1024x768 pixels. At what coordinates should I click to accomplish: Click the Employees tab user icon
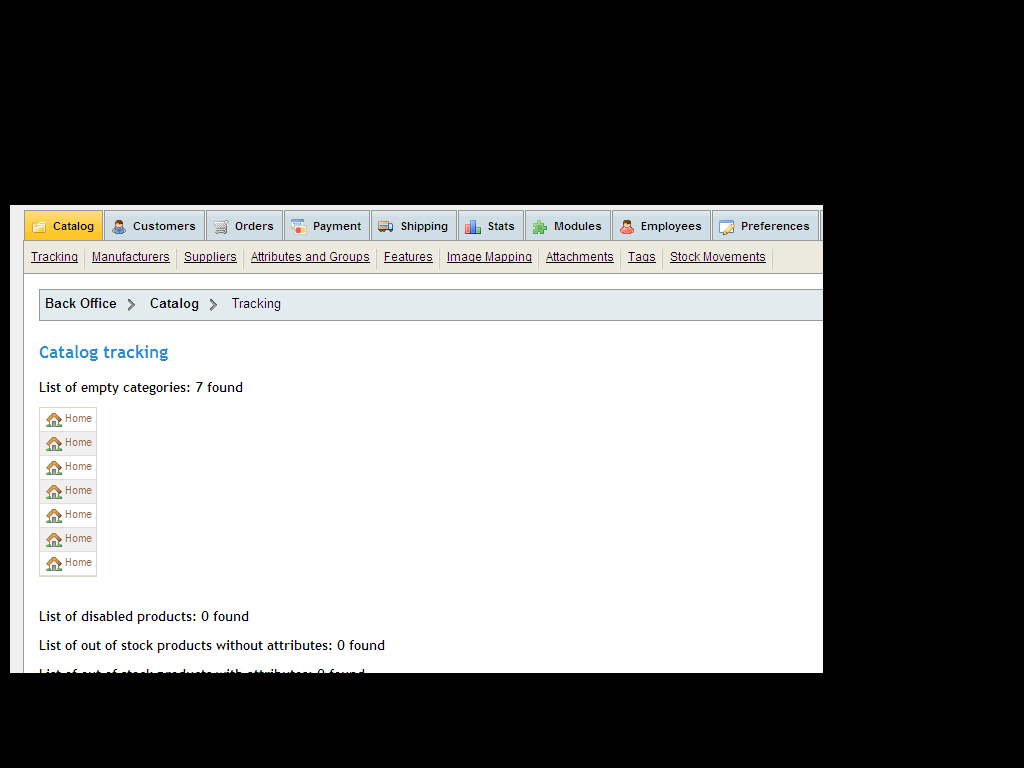[627, 227]
